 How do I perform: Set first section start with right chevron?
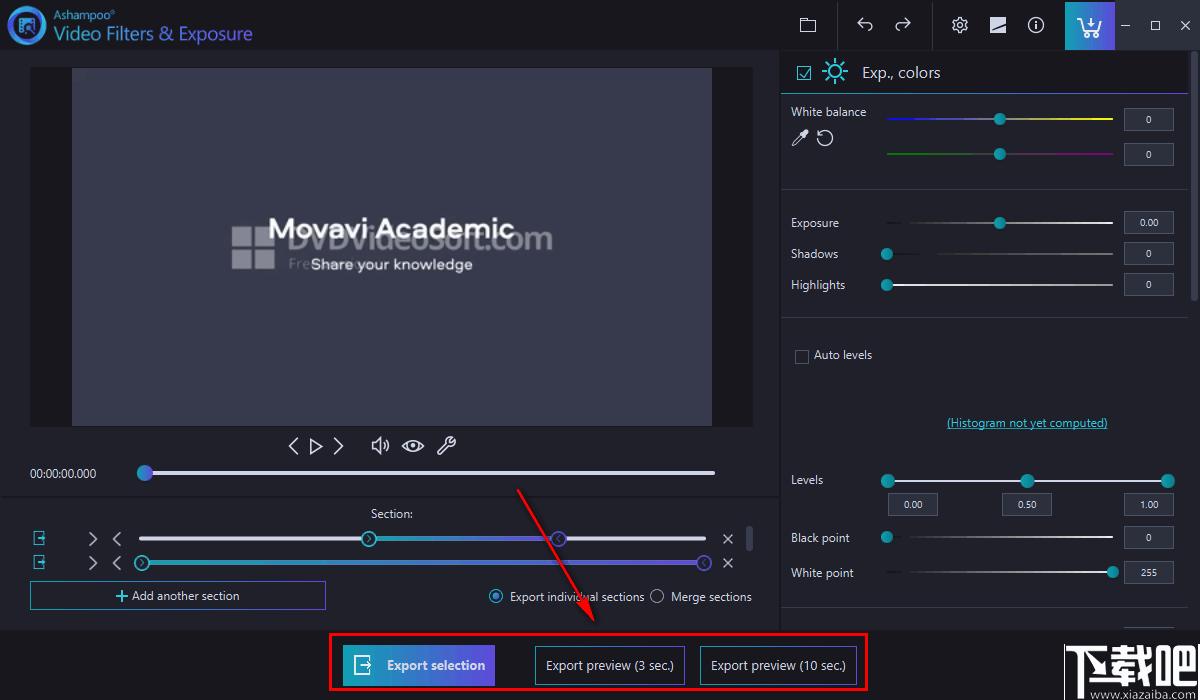[x=93, y=539]
